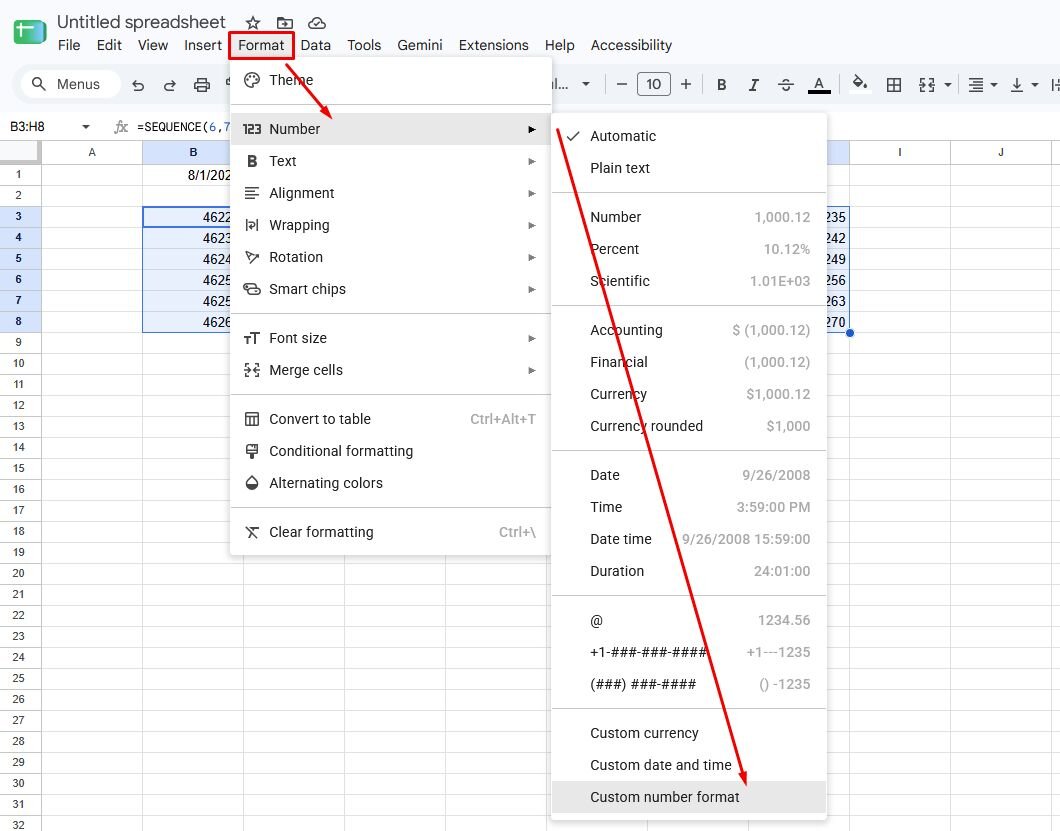Apply Percent number format
This screenshot has width=1060, height=831.
pyautogui.click(x=689, y=250)
